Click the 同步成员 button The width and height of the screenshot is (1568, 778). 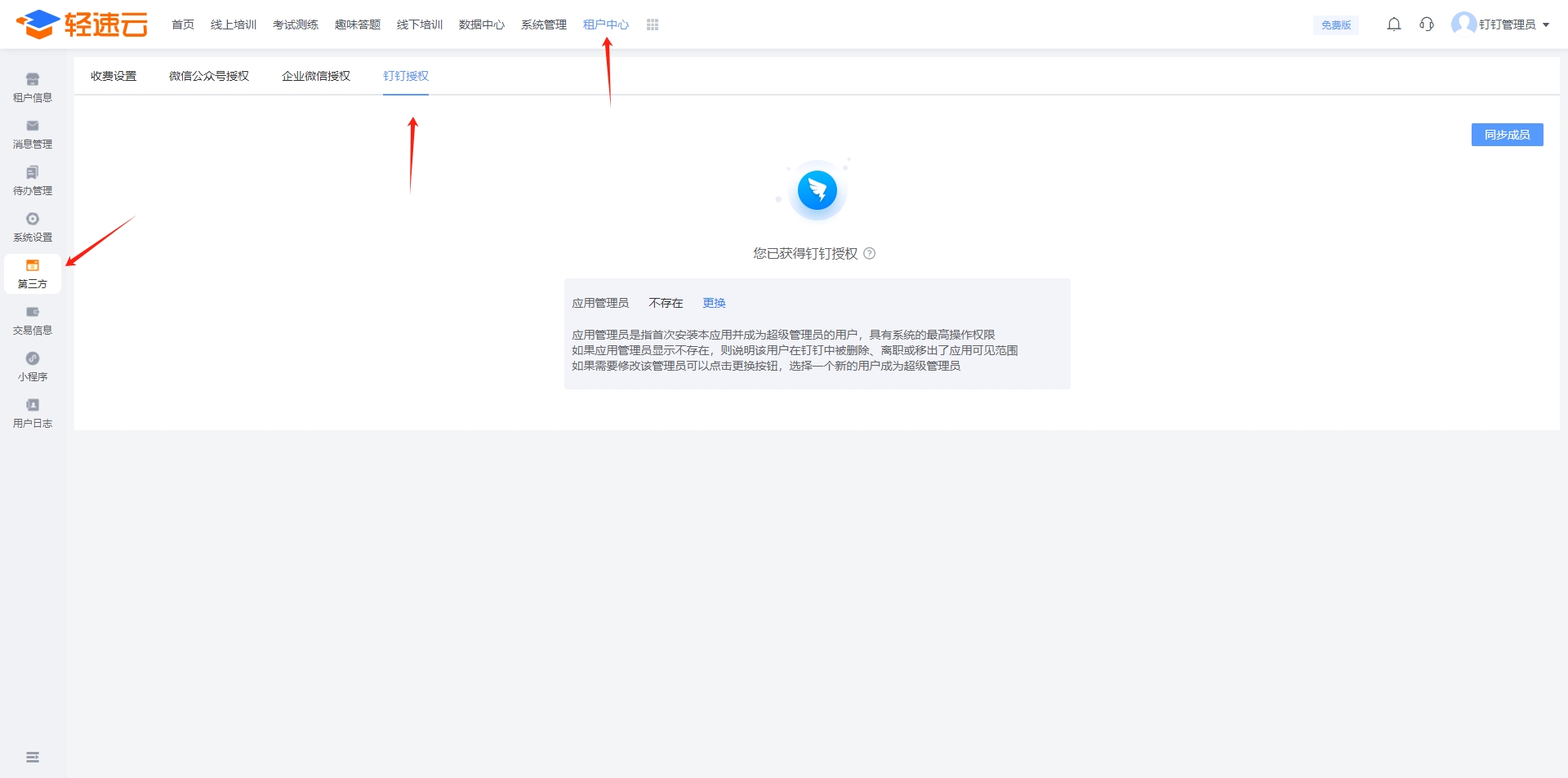(1508, 135)
